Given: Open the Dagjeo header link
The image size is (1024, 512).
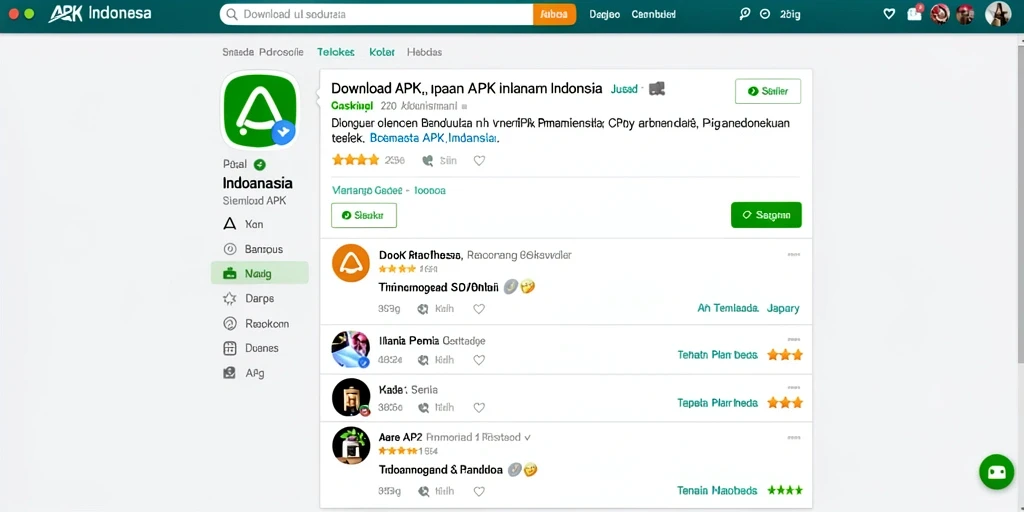Looking at the screenshot, I should click(605, 14).
